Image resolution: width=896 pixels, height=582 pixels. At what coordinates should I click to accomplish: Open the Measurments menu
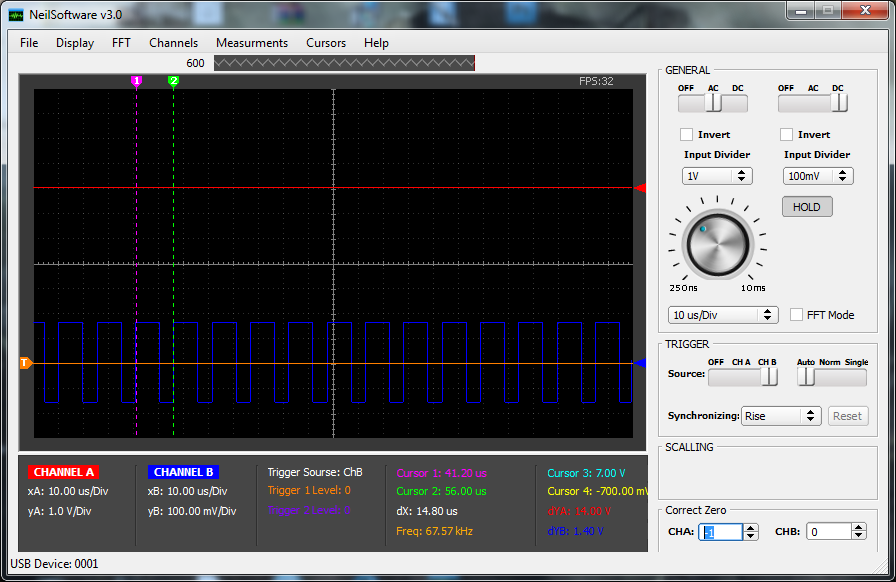[x=252, y=43]
